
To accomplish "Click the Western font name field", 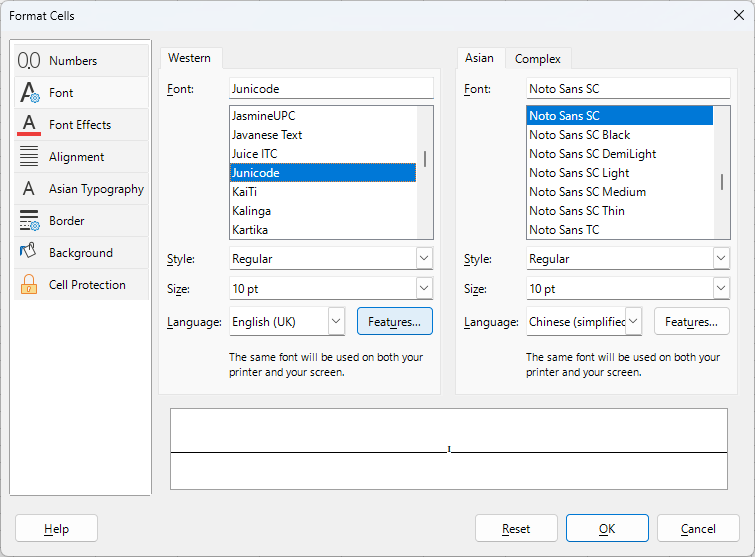I will [331, 89].
